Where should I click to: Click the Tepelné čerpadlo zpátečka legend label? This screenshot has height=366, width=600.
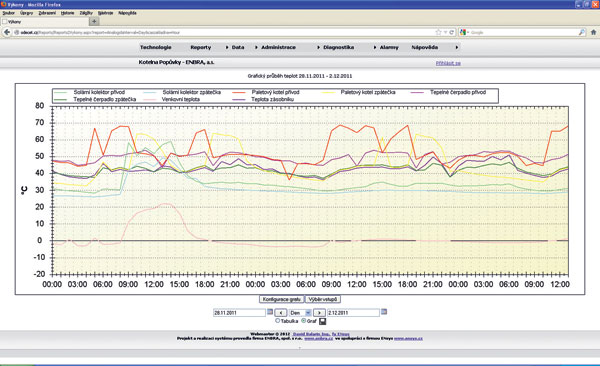[x=104, y=99]
